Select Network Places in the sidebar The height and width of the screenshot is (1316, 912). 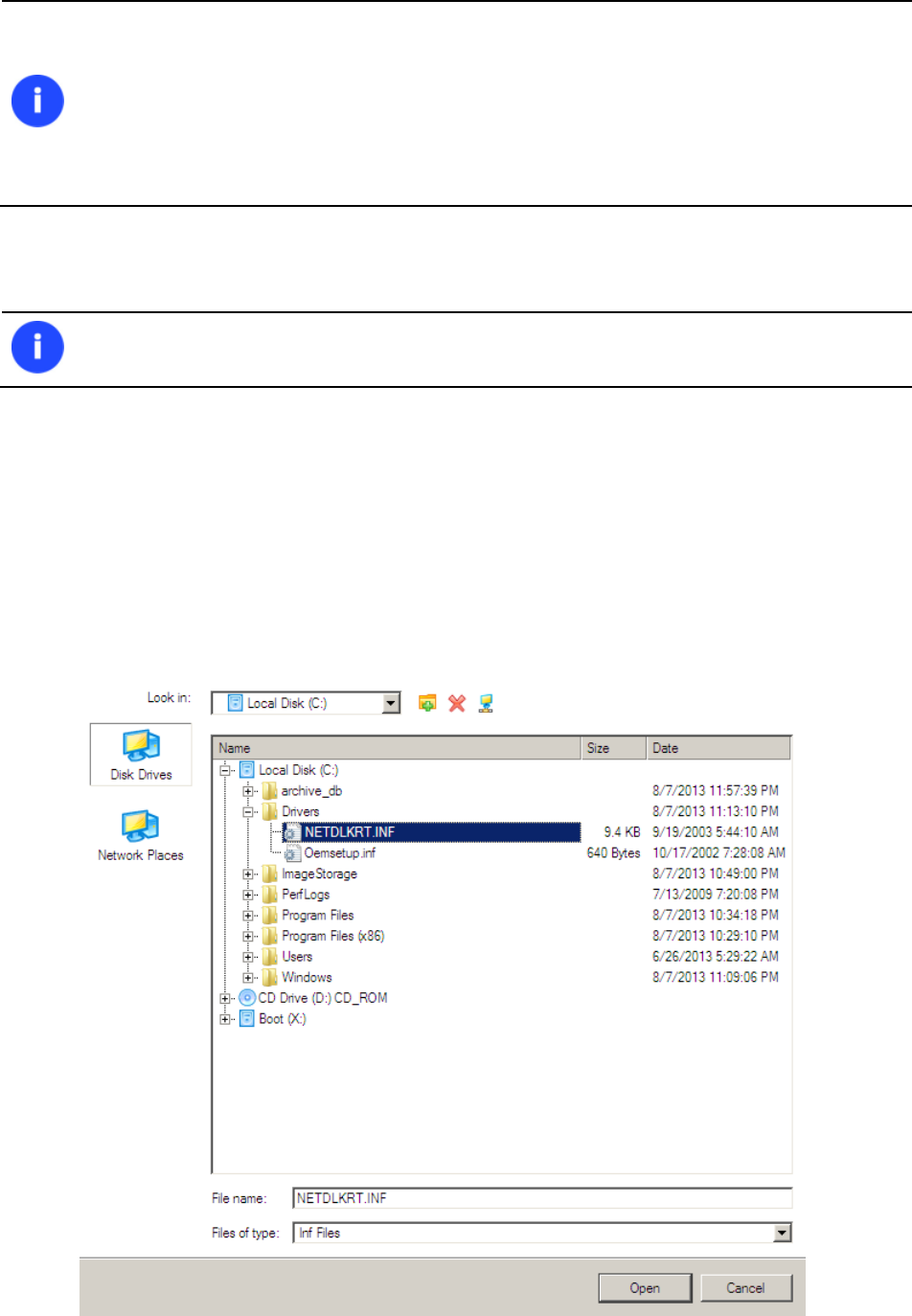(141, 836)
